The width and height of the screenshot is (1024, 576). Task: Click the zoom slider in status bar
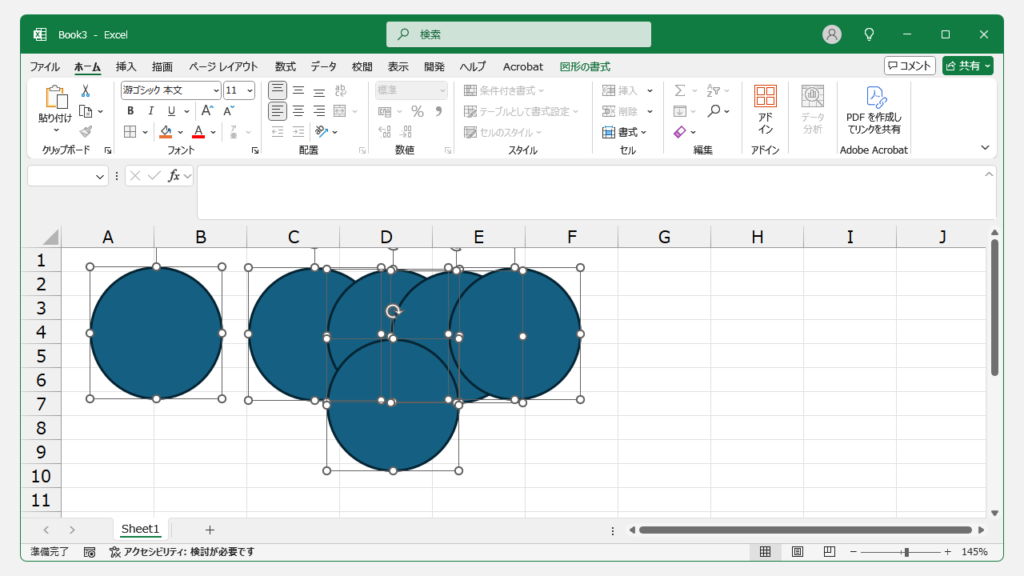pos(905,552)
